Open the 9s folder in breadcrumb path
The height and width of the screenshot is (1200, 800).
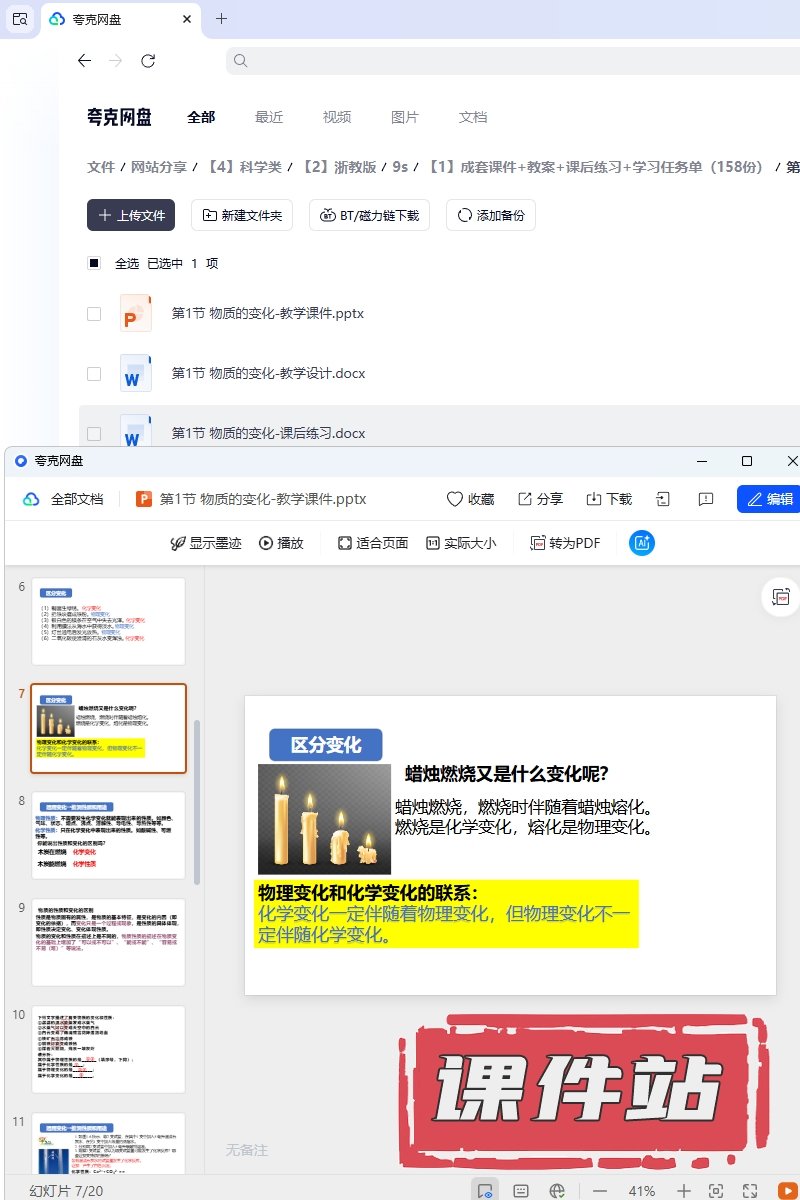point(400,167)
